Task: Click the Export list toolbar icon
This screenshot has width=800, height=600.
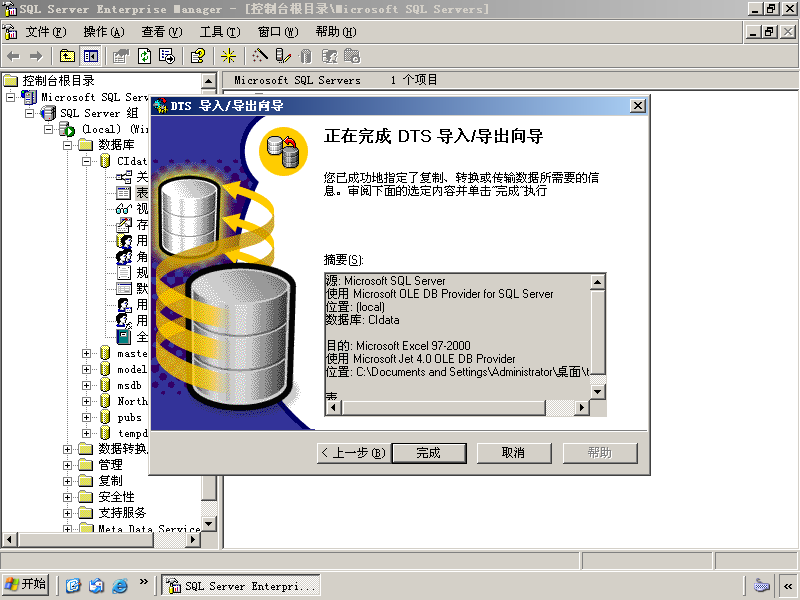Action: [x=167, y=56]
